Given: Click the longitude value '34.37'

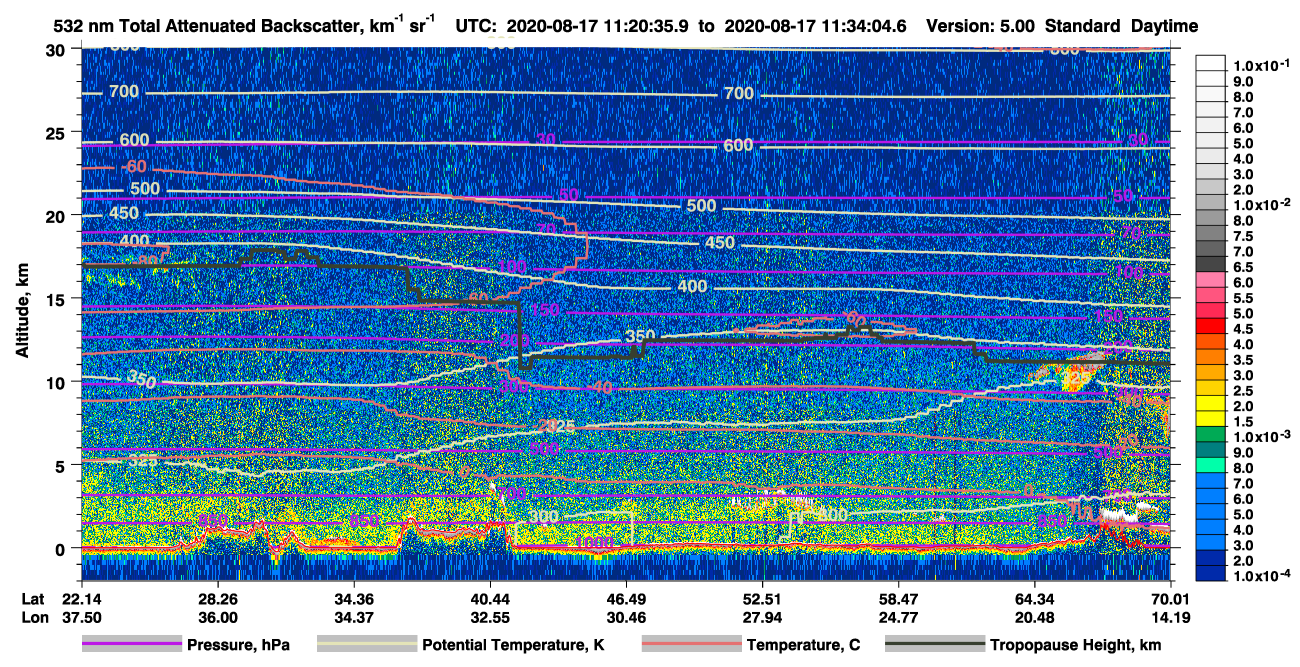Looking at the screenshot, I should coord(353,618).
